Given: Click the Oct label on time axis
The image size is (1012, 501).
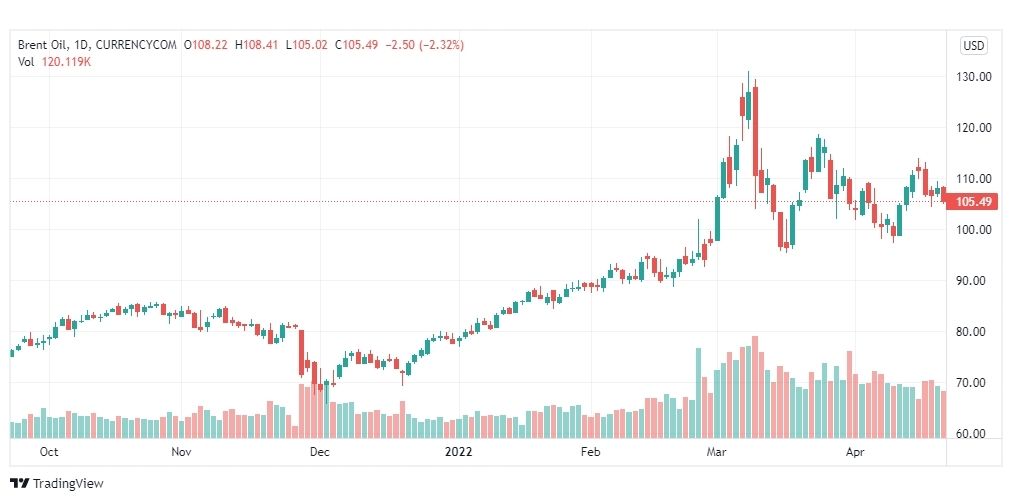Looking at the screenshot, I should pos(49,452).
